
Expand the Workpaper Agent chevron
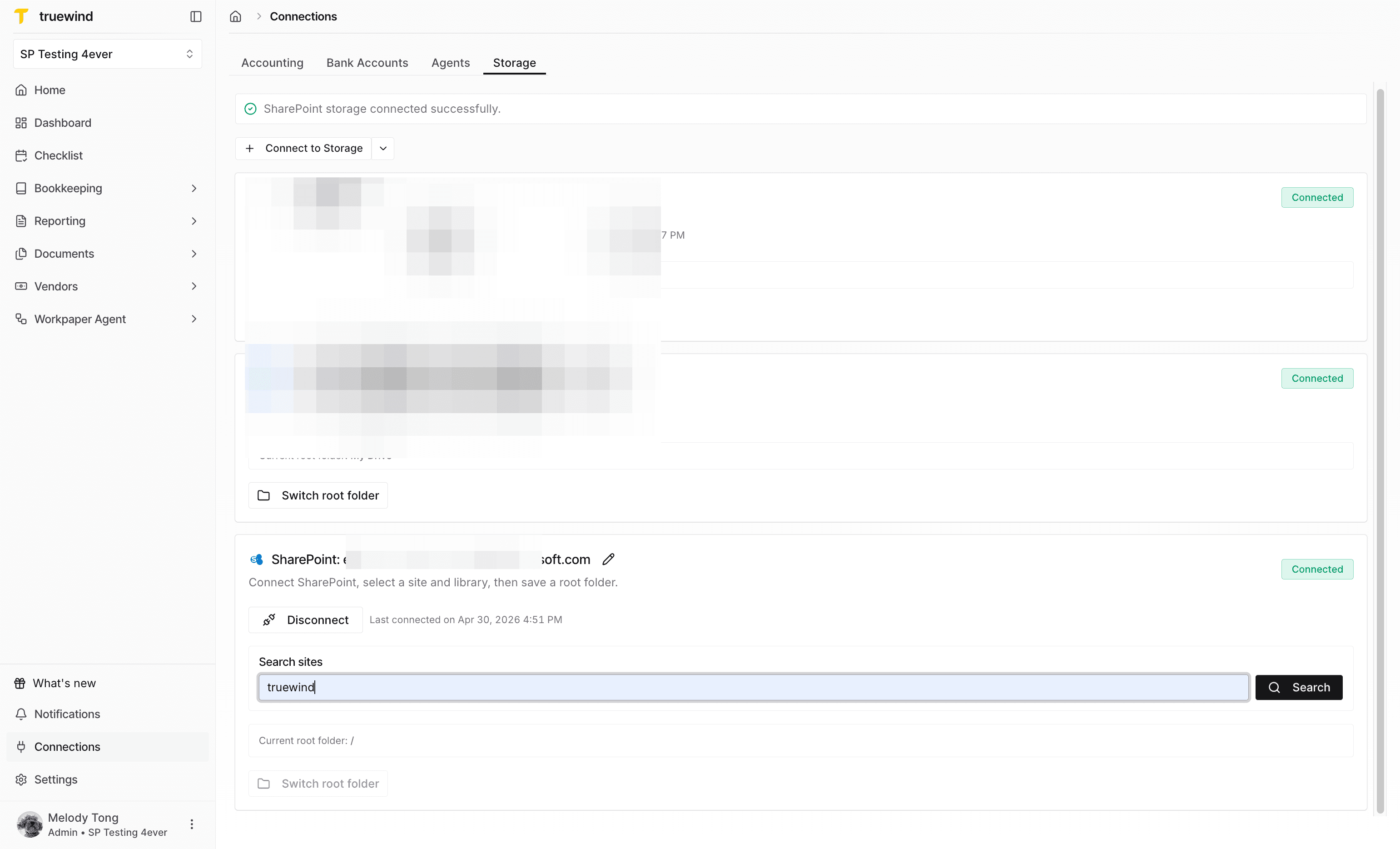point(194,319)
